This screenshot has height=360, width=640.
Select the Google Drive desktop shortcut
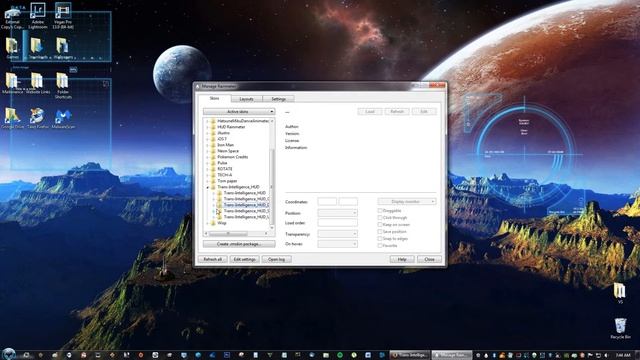12,118
